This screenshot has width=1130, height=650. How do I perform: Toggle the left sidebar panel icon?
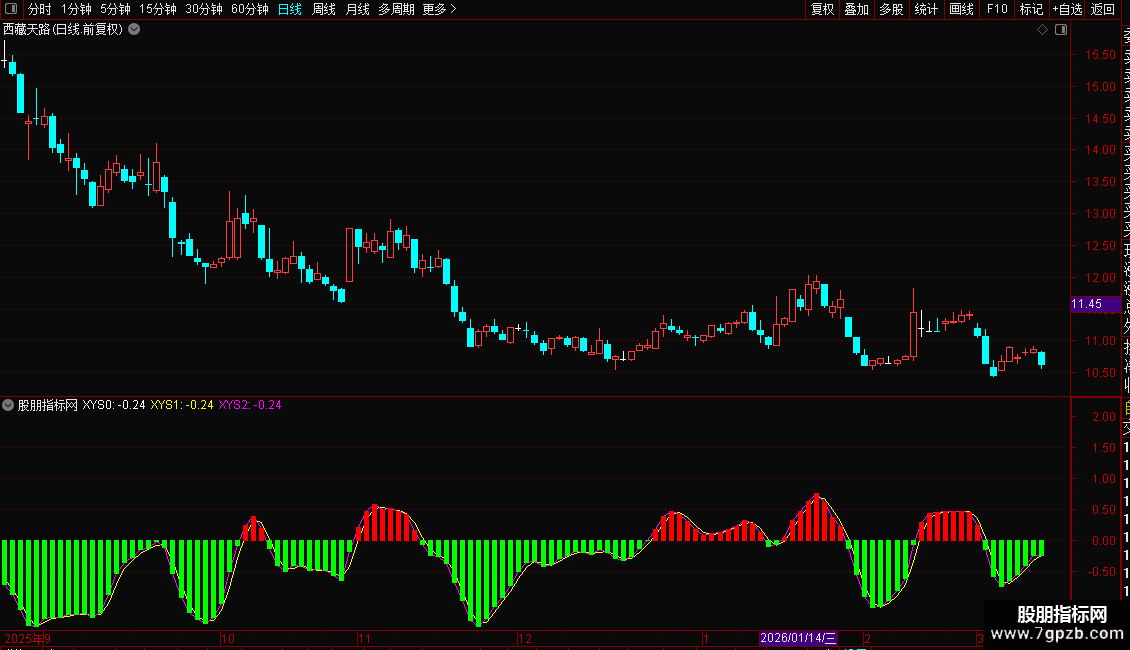(11, 9)
